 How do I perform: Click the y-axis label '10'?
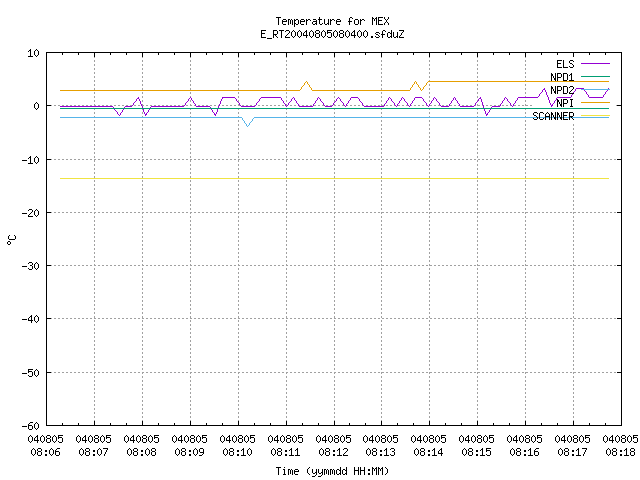pos(33,53)
